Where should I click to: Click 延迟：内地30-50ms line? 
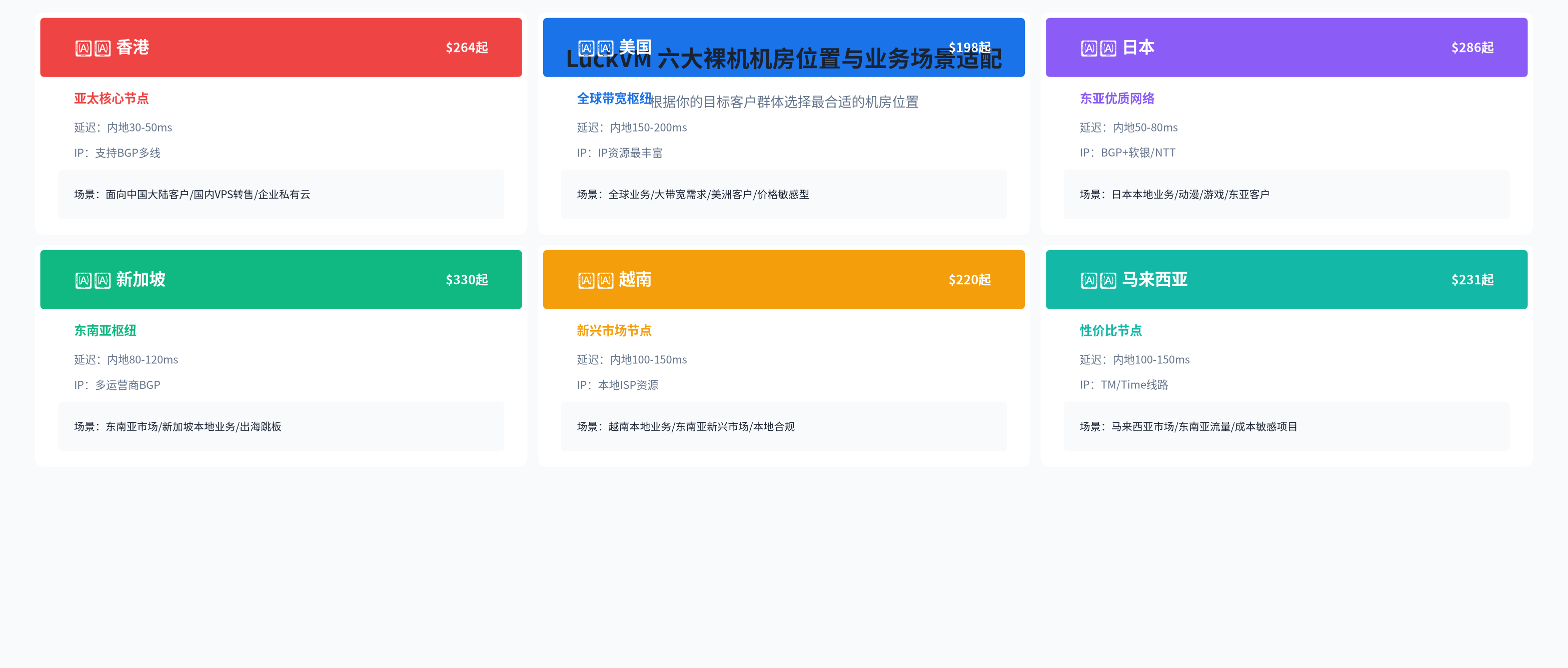(123, 127)
